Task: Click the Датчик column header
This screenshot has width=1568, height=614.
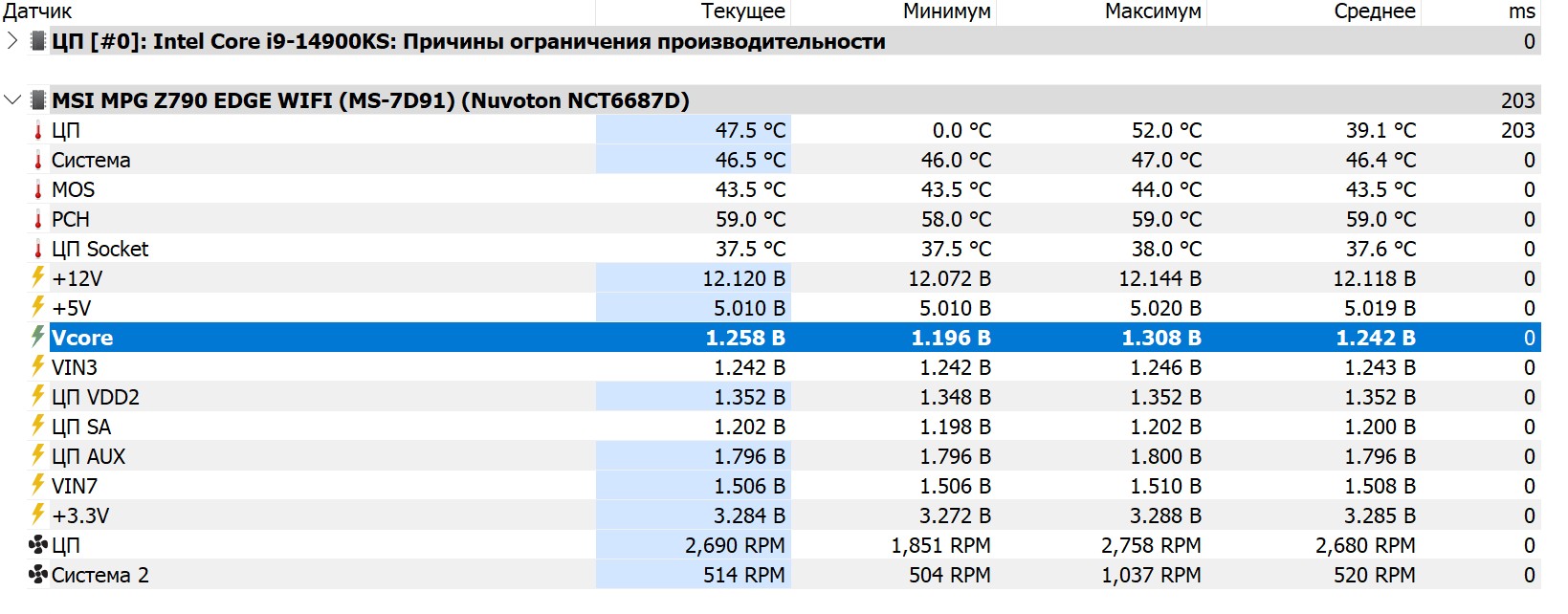Action: [38, 11]
